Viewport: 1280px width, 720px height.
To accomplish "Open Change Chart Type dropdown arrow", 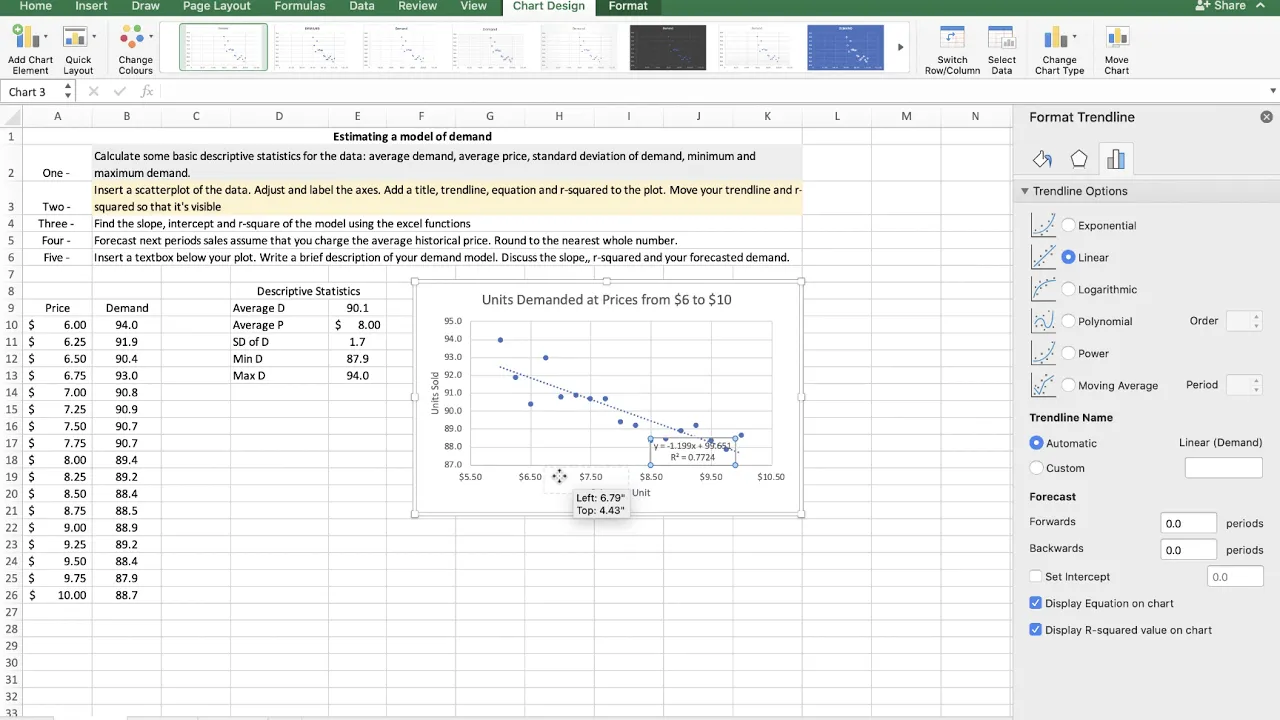I will (1074, 37).
